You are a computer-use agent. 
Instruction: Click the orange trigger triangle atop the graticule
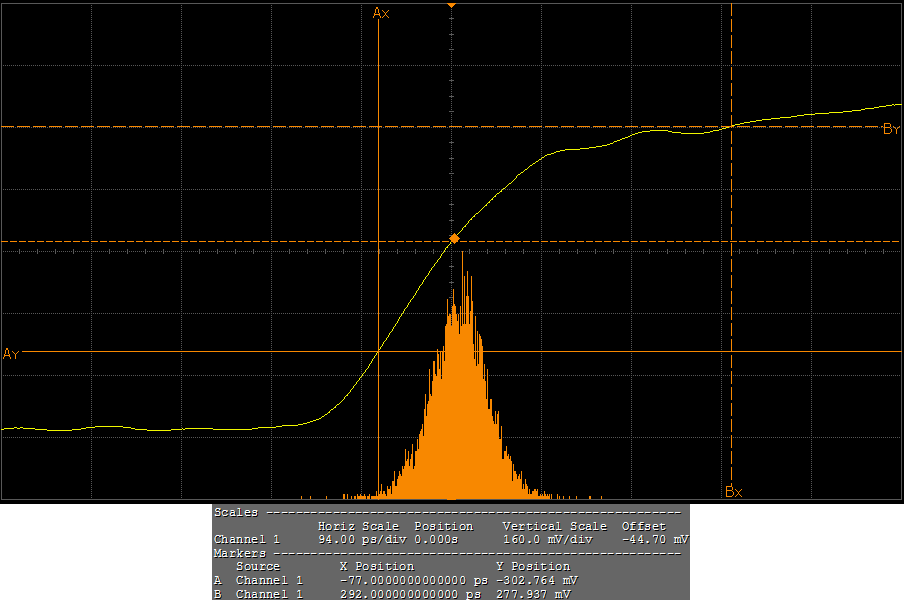click(452, 6)
